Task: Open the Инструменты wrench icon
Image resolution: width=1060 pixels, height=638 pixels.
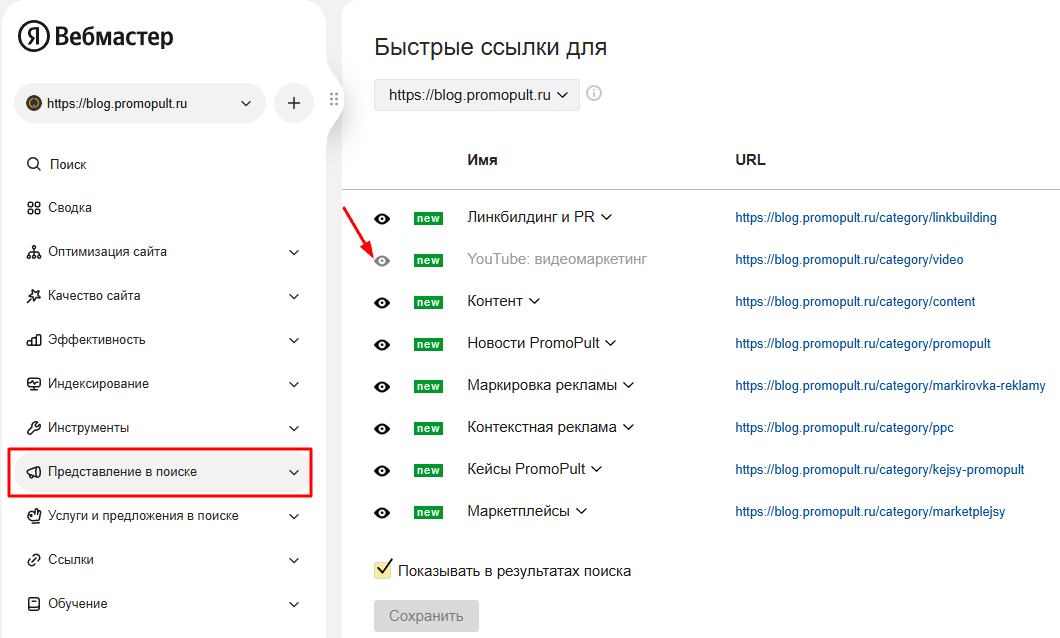Action: [x=33, y=427]
